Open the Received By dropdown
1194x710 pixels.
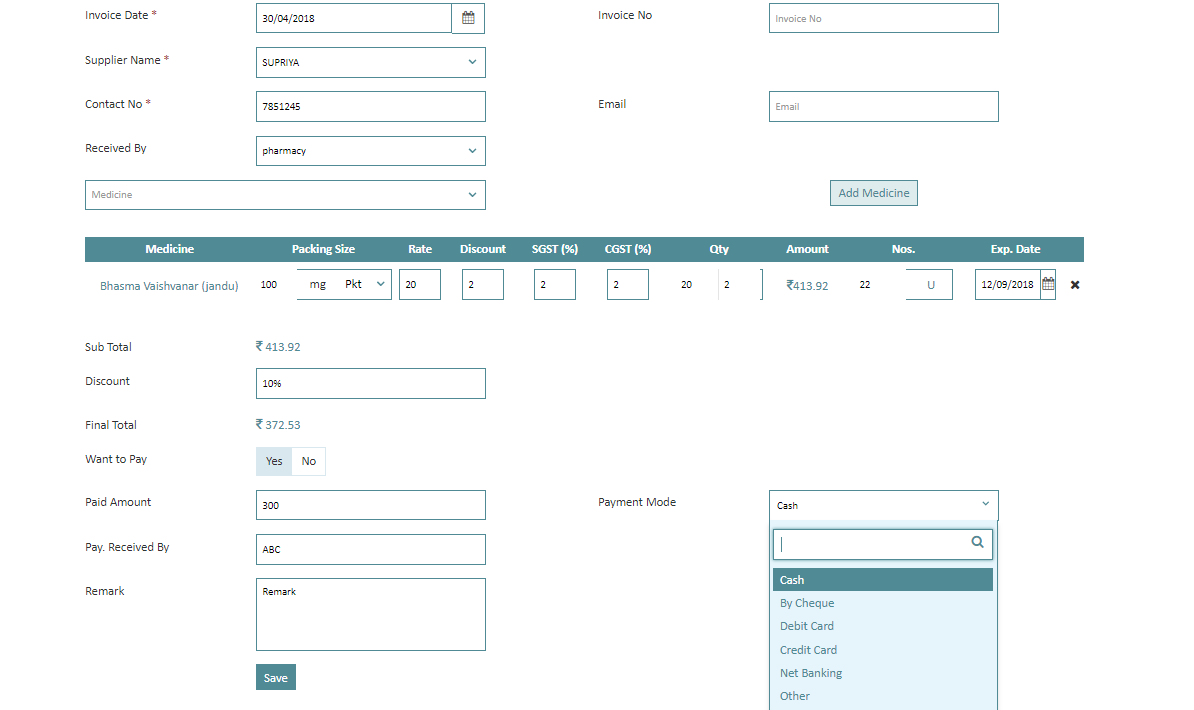tap(371, 151)
